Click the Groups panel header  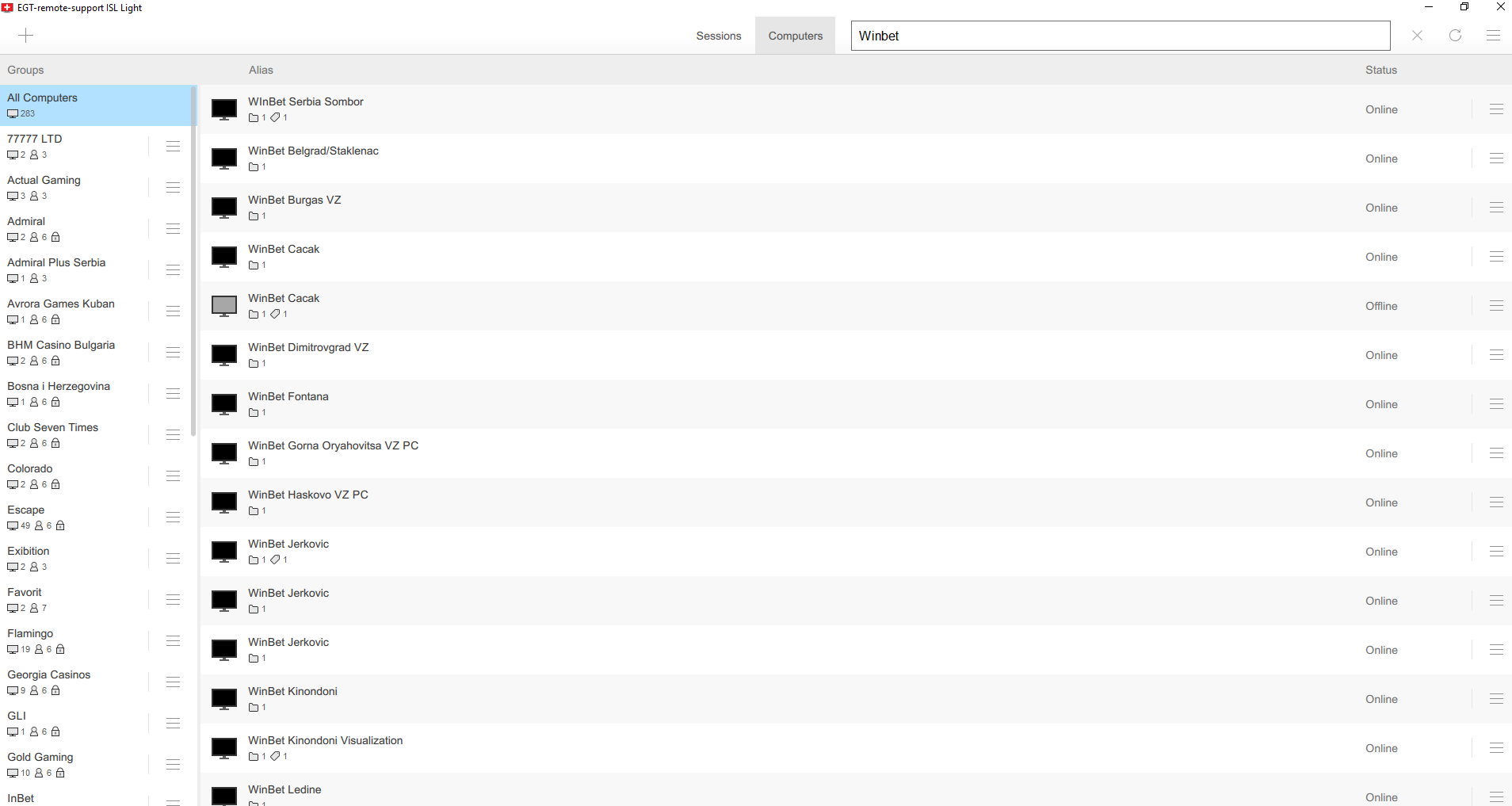(x=25, y=70)
